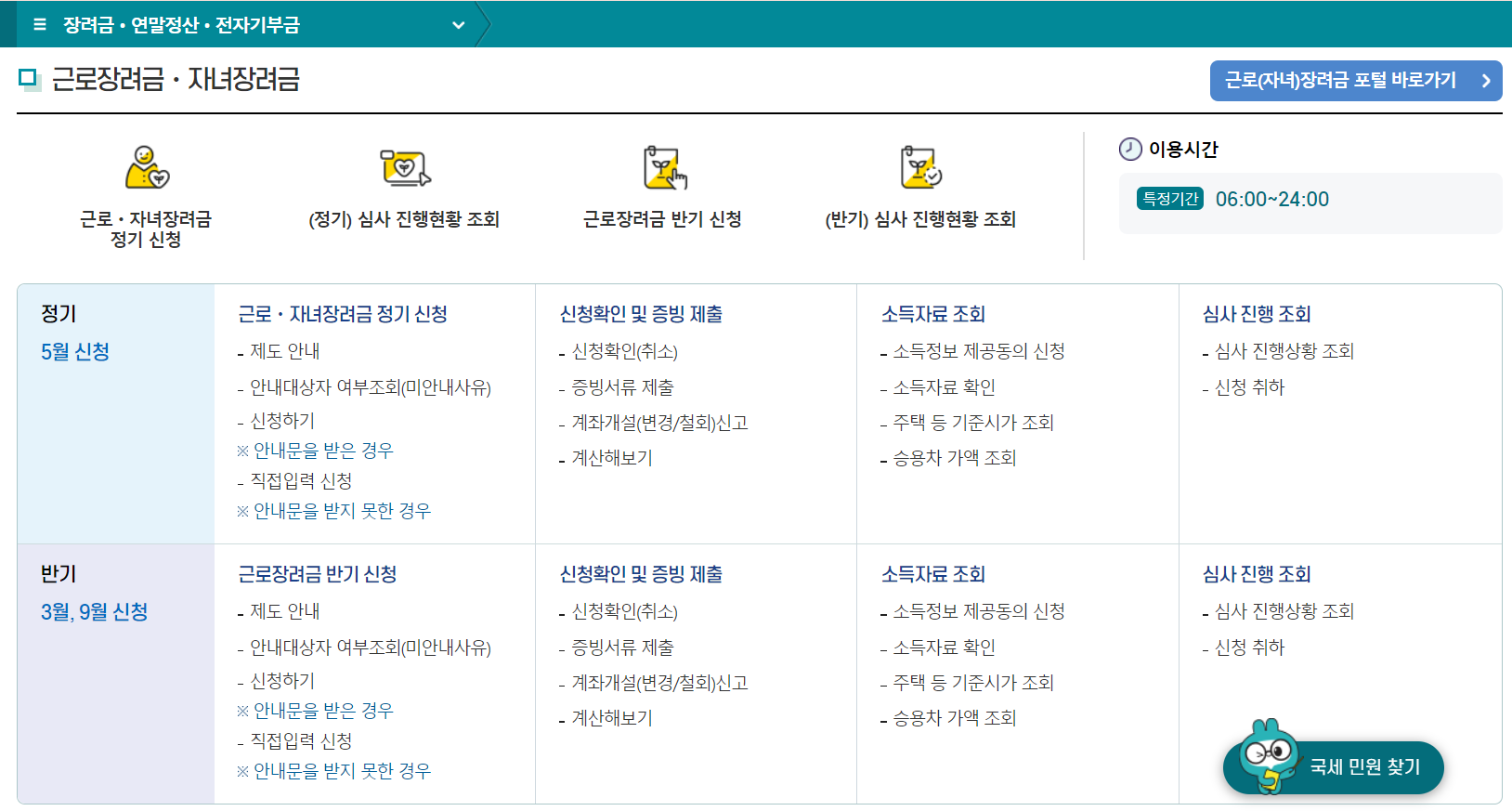Open 주택 등 기준시가 조회 in 정기 row

pyautogui.click(x=973, y=423)
